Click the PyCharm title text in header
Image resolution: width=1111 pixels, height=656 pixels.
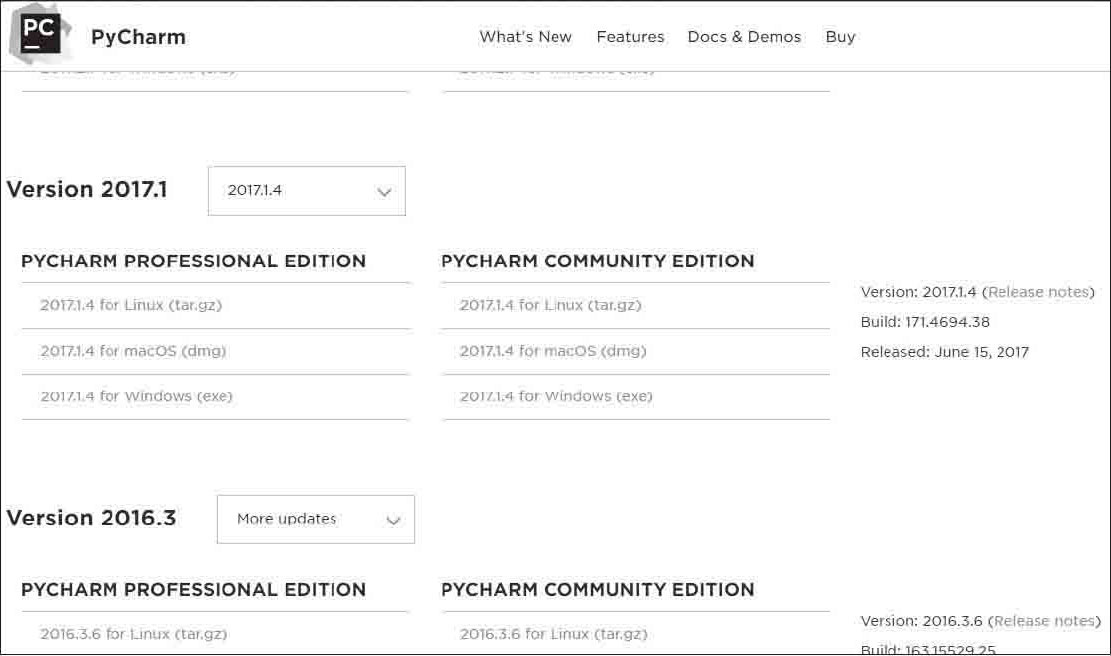coord(138,38)
